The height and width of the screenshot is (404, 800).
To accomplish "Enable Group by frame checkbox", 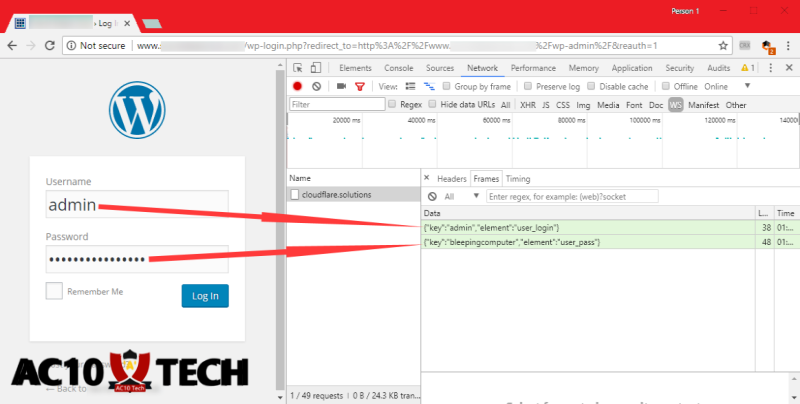I will (446, 86).
